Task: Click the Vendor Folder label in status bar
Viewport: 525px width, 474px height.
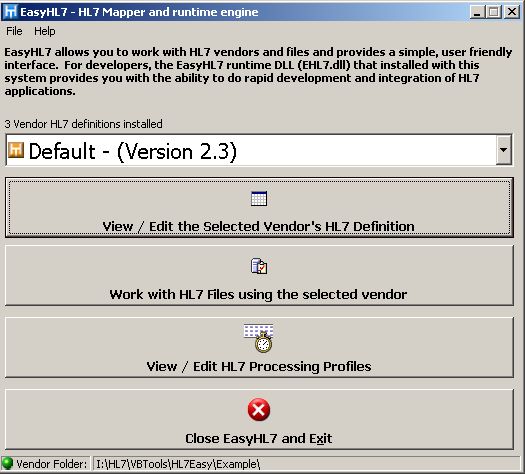Action: point(52,464)
